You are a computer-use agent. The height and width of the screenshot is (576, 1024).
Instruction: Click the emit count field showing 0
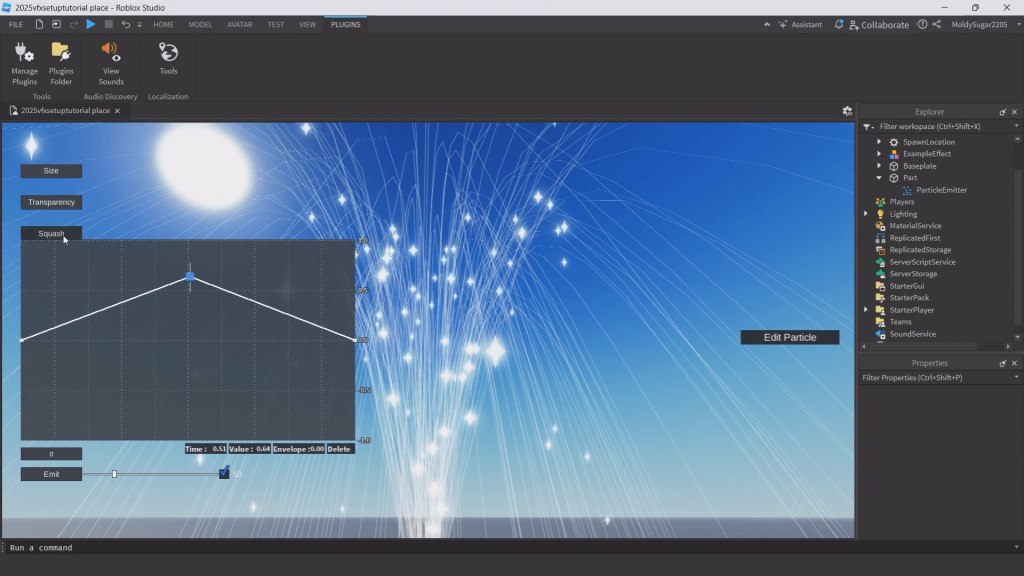coord(51,454)
